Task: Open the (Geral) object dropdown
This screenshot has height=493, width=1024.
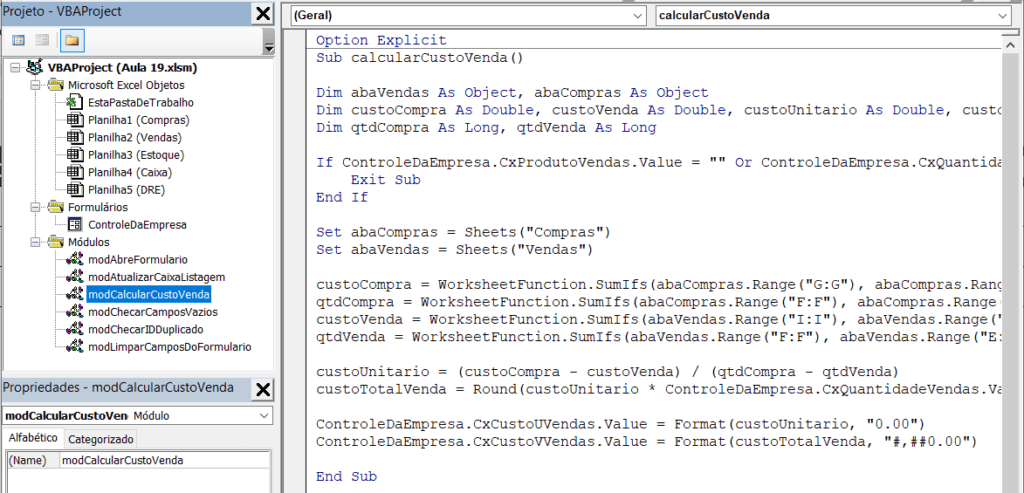Action: (637, 16)
